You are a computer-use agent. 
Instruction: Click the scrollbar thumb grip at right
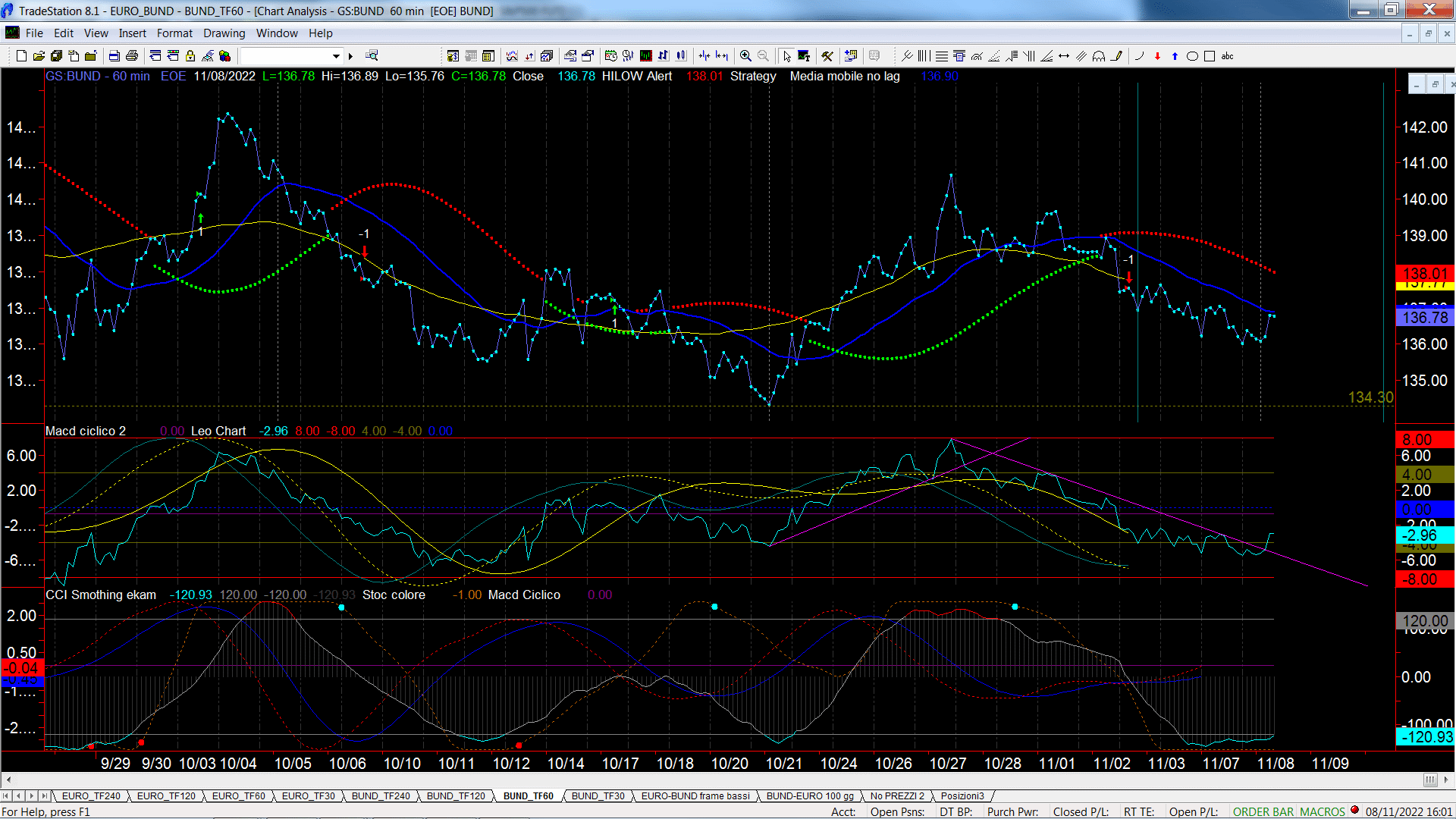coord(1430,780)
